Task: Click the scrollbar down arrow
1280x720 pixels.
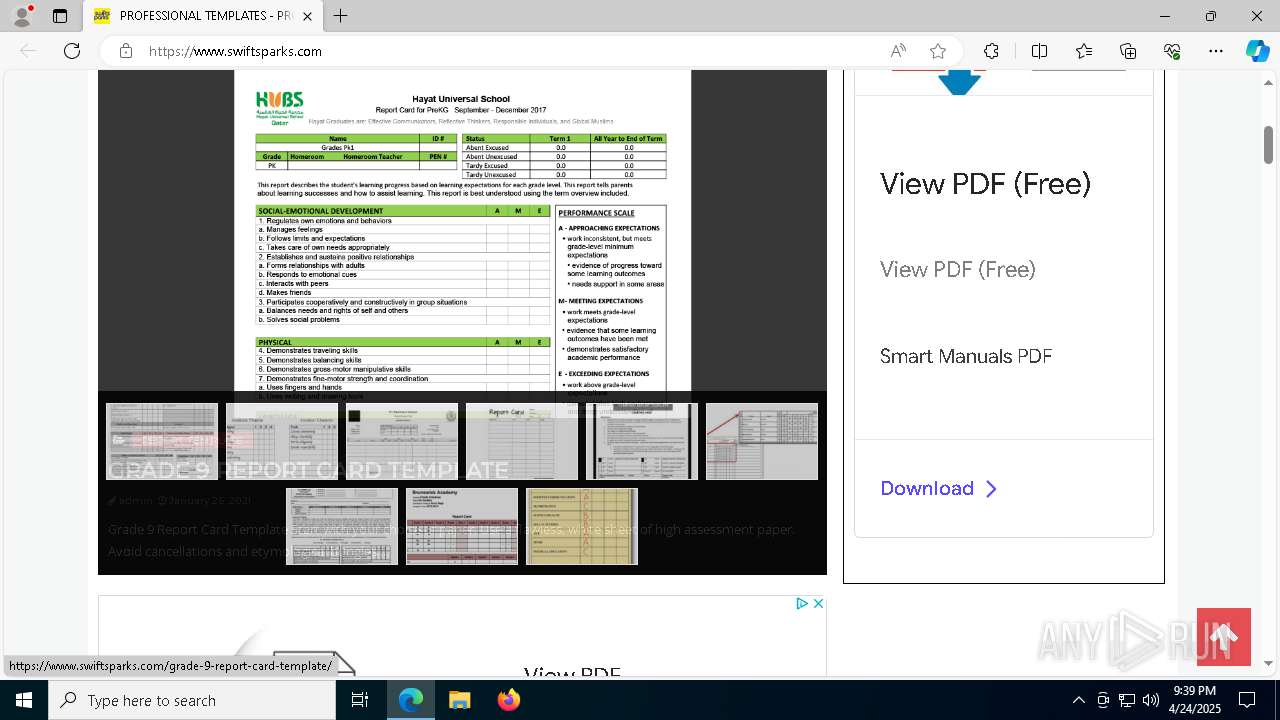Action: pyautogui.click(x=1269, y=663)
